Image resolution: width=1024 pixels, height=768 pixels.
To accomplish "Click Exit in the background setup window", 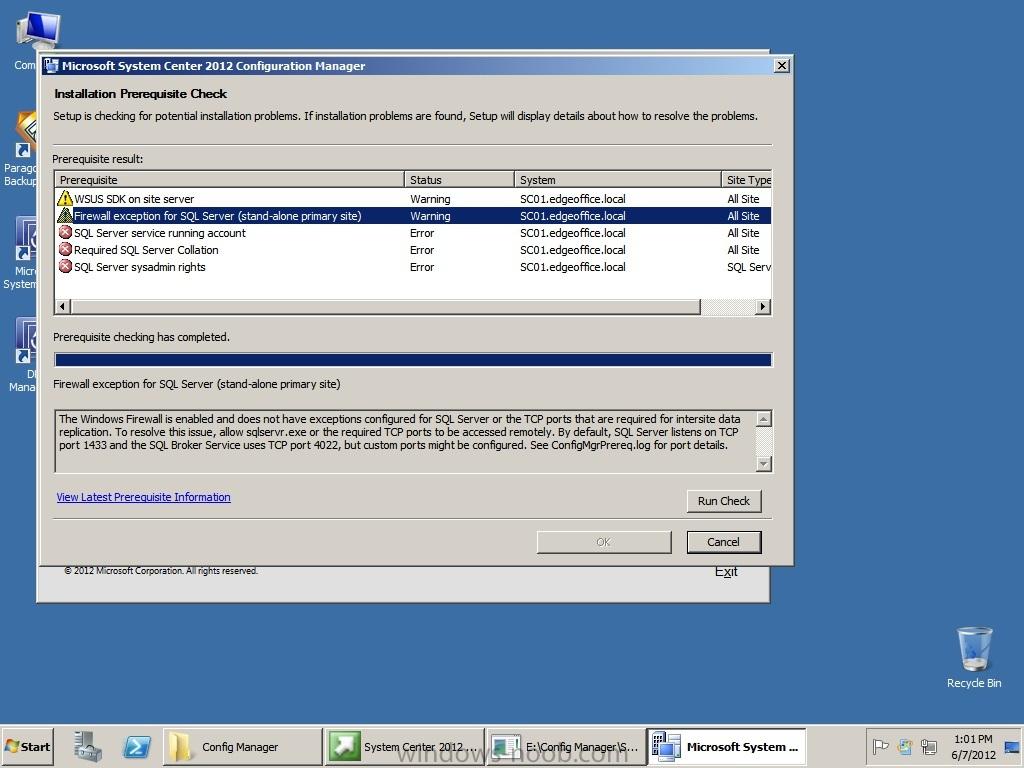I will pos(726,572).
